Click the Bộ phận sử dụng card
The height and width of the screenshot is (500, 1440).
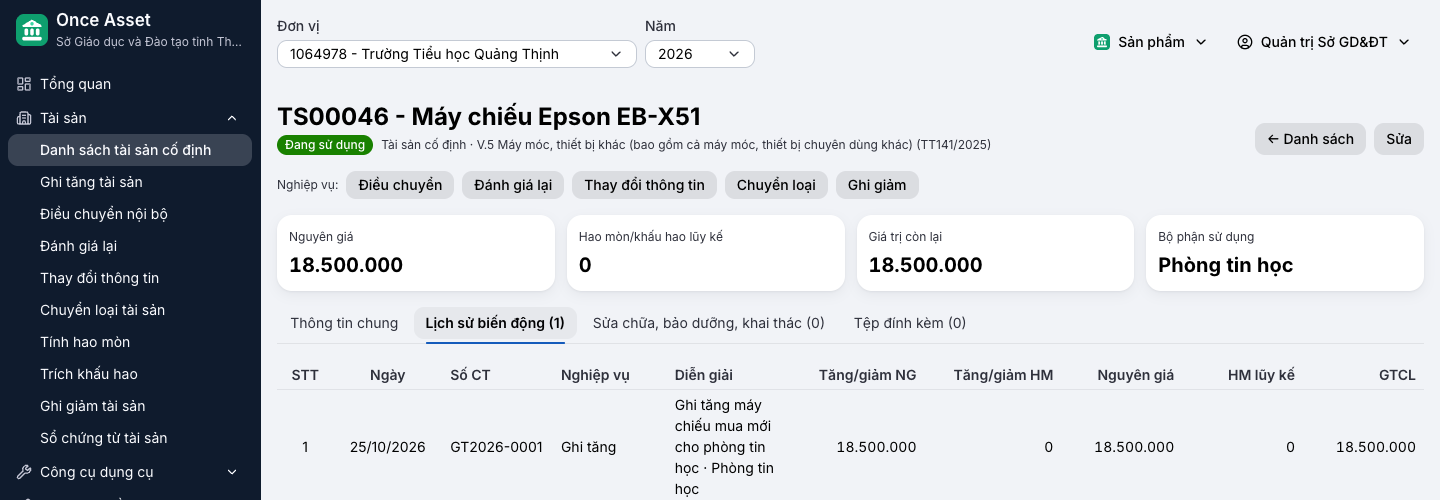(x=1285, y=253)
